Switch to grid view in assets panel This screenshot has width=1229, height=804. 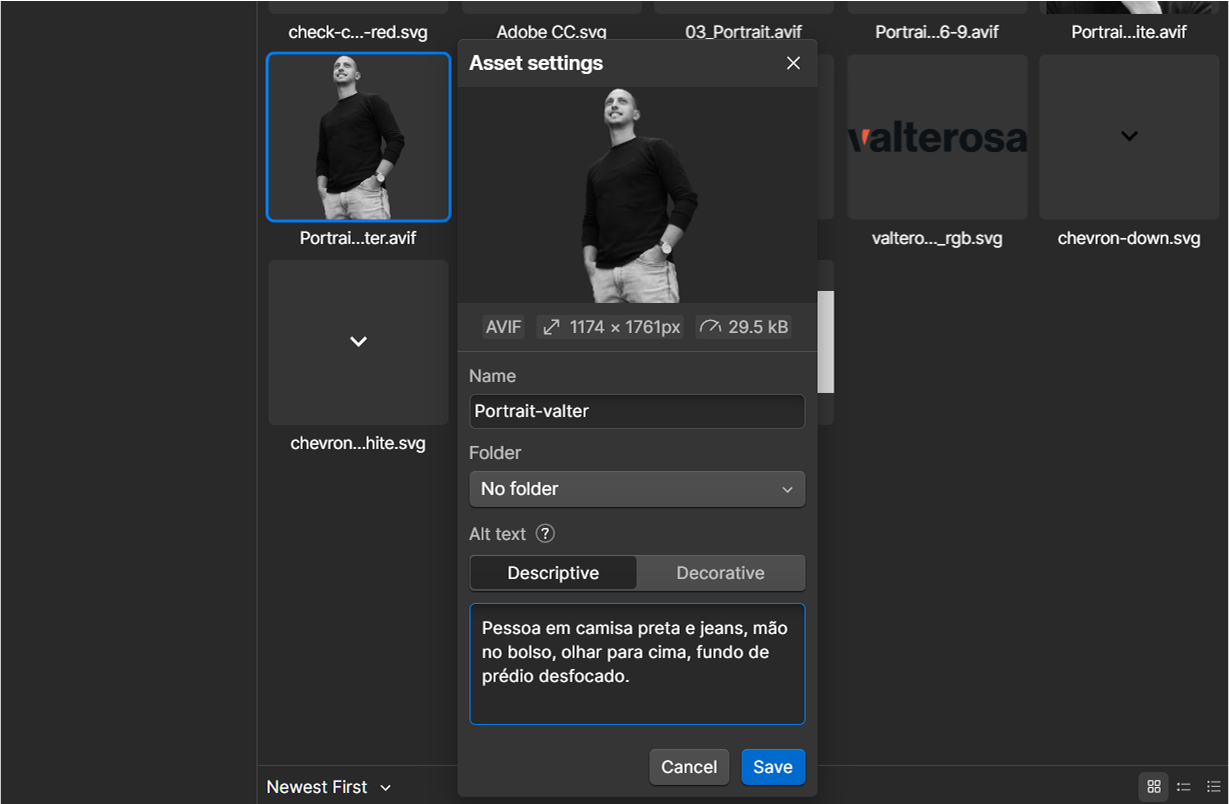(x=1154, y=787)
